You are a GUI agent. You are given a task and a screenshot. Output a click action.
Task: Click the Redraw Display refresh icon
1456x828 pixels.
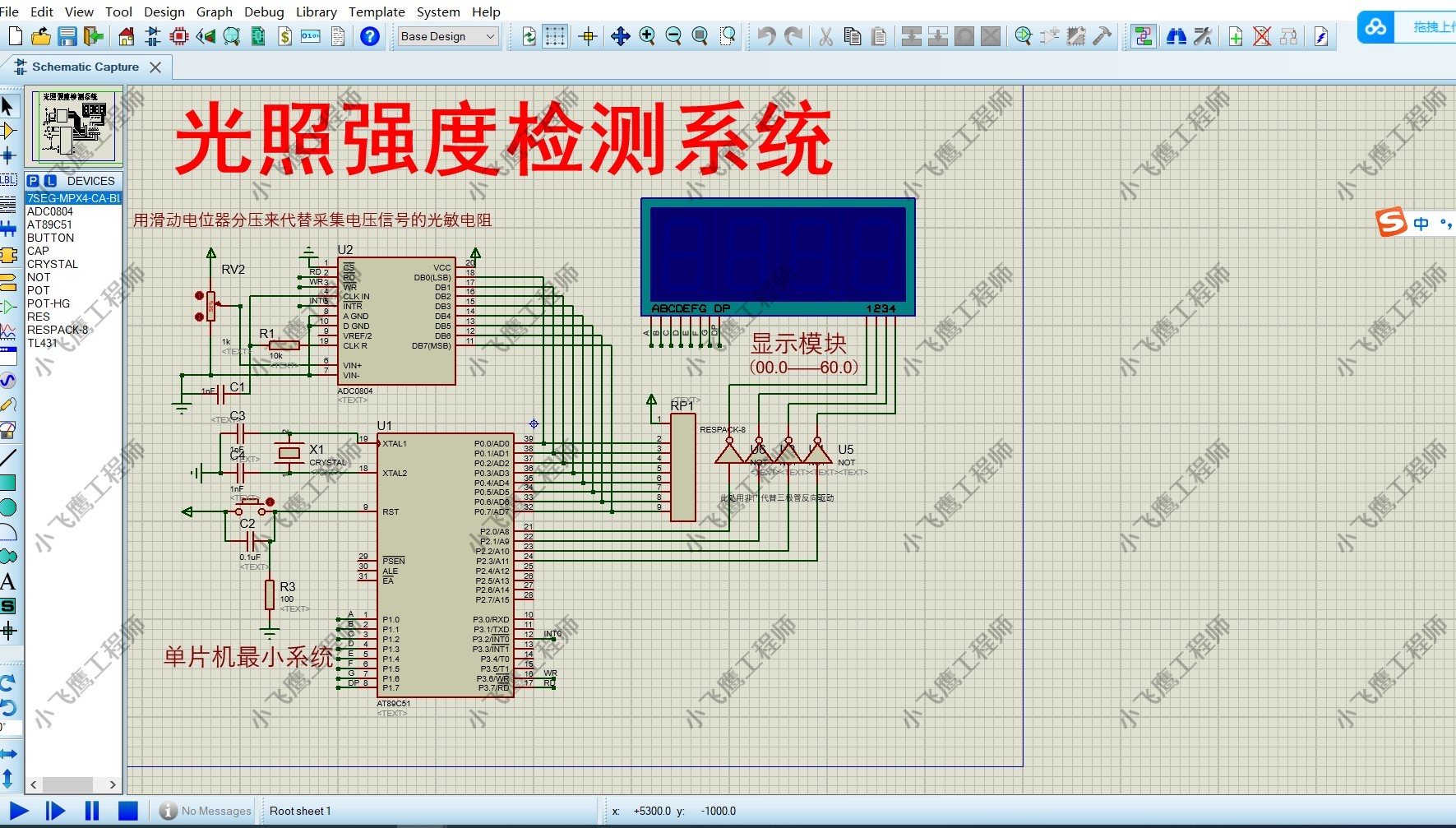(x=529, y=36)
